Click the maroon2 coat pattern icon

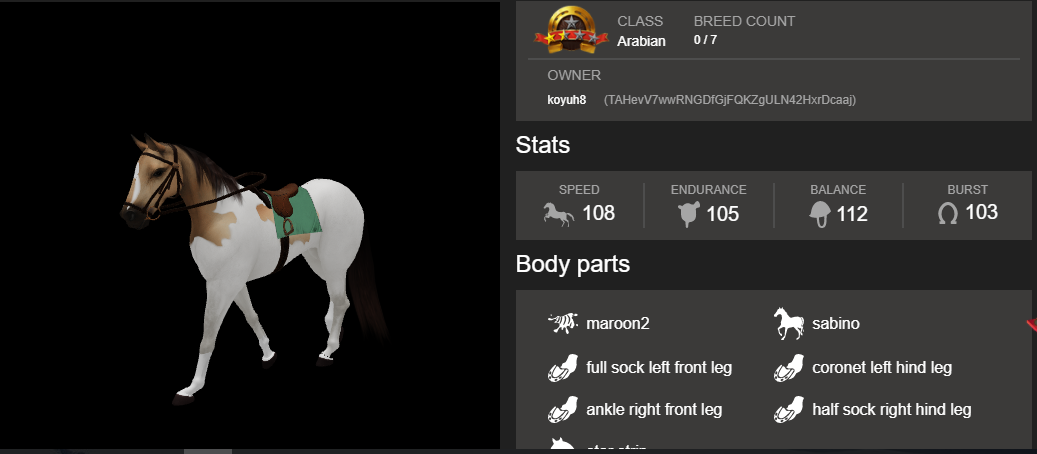pos(563,324)
